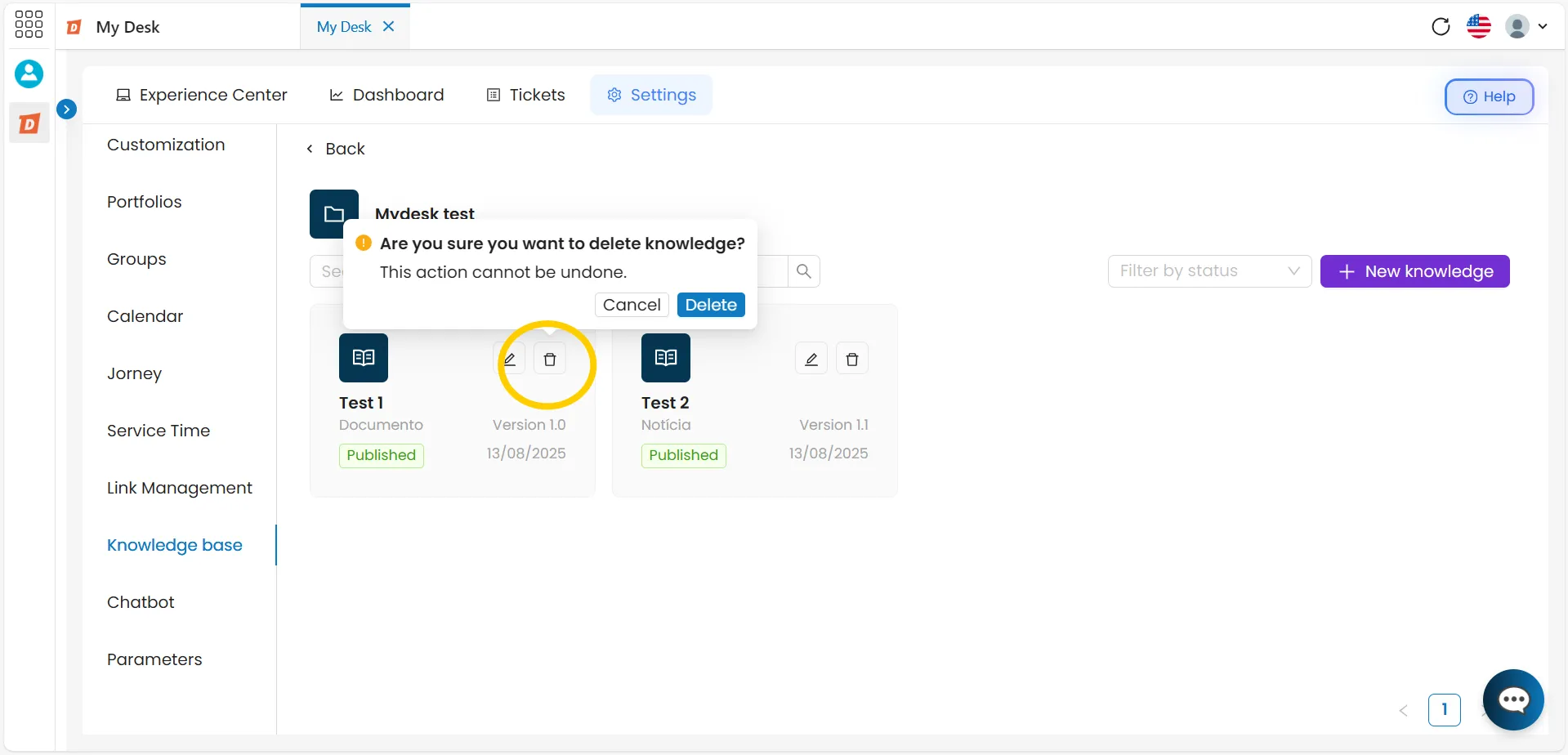
Task: Confirm deletion with the Delete button
Action: (711, 305)
